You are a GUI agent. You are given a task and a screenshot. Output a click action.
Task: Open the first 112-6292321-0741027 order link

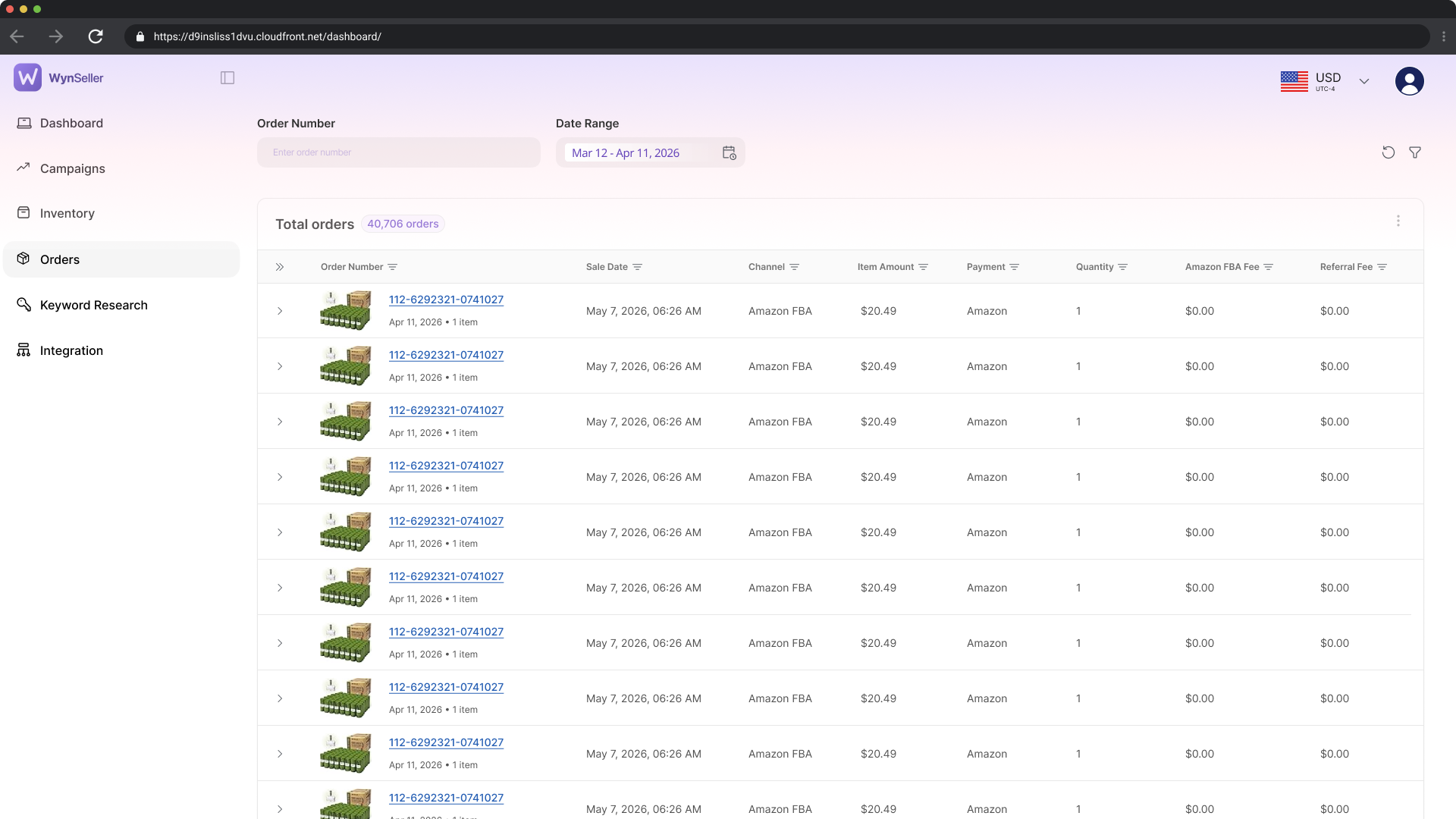pos(446,300)
